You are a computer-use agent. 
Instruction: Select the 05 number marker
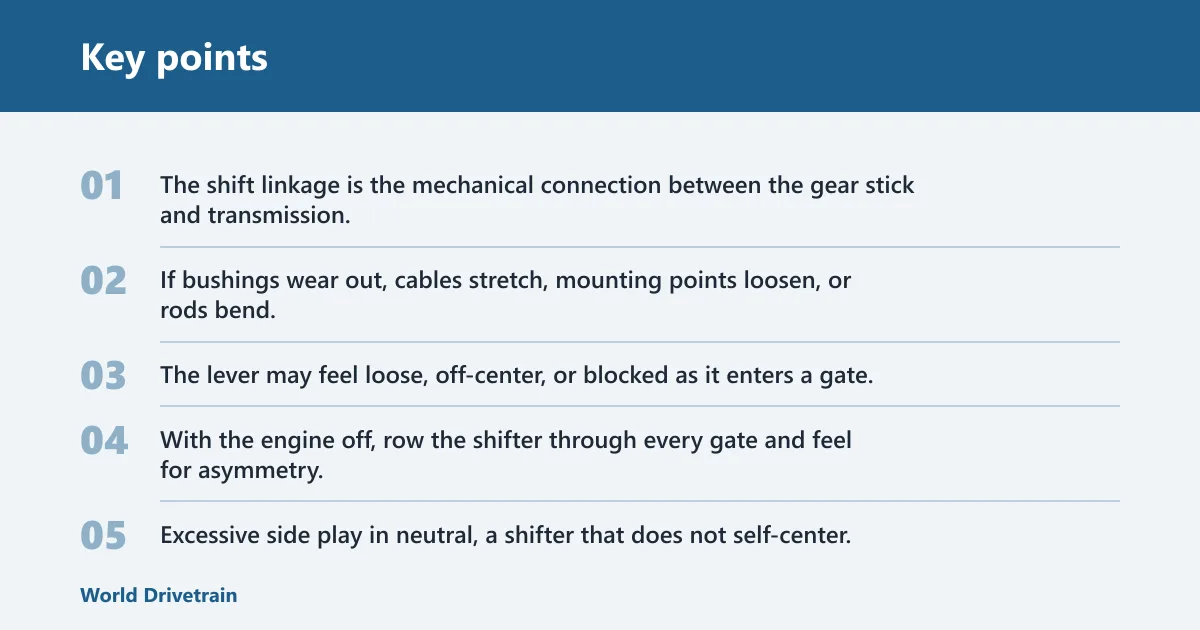(x=103, y=535)
